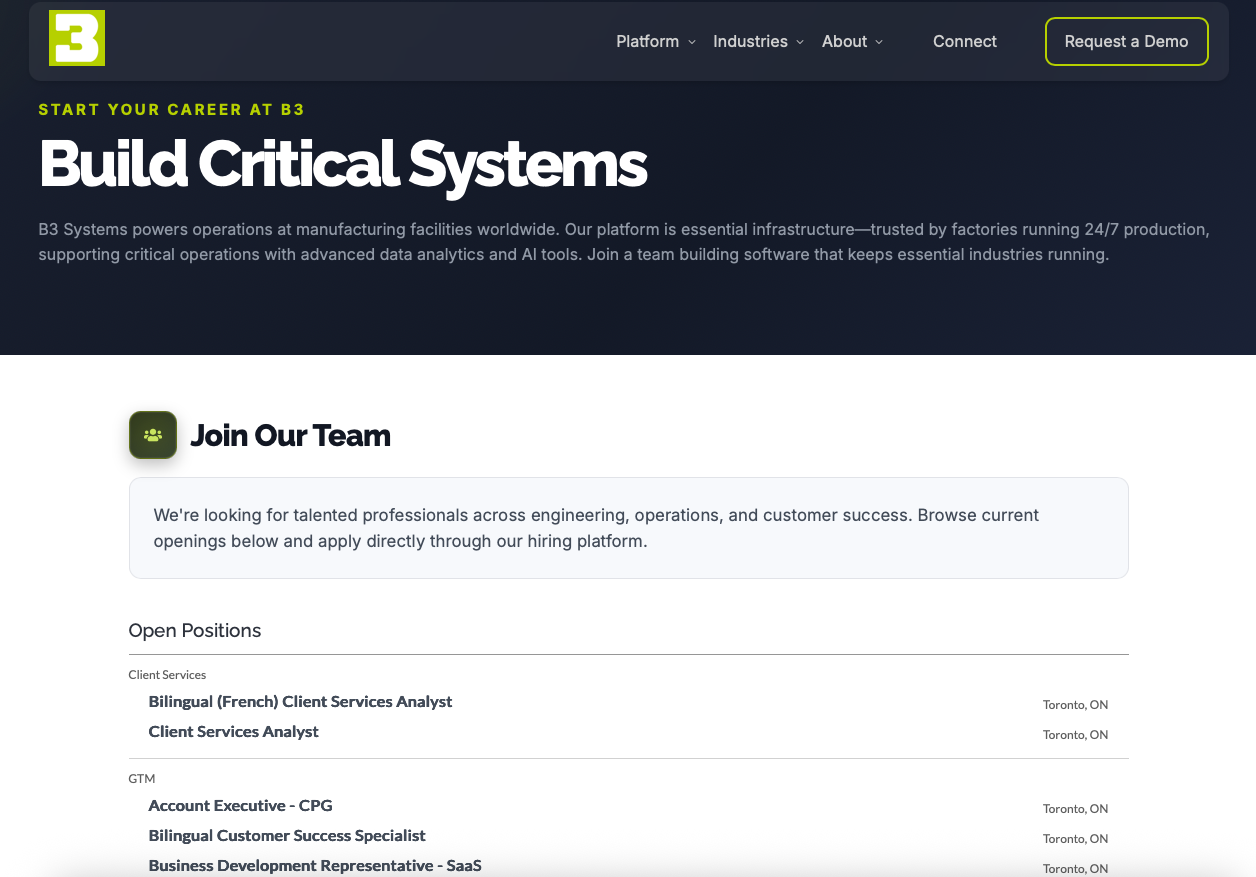Open the Bilingual (French) Client Services Analyst posting
Viewport: 1256px width, 877px height.
click(301, 702)
